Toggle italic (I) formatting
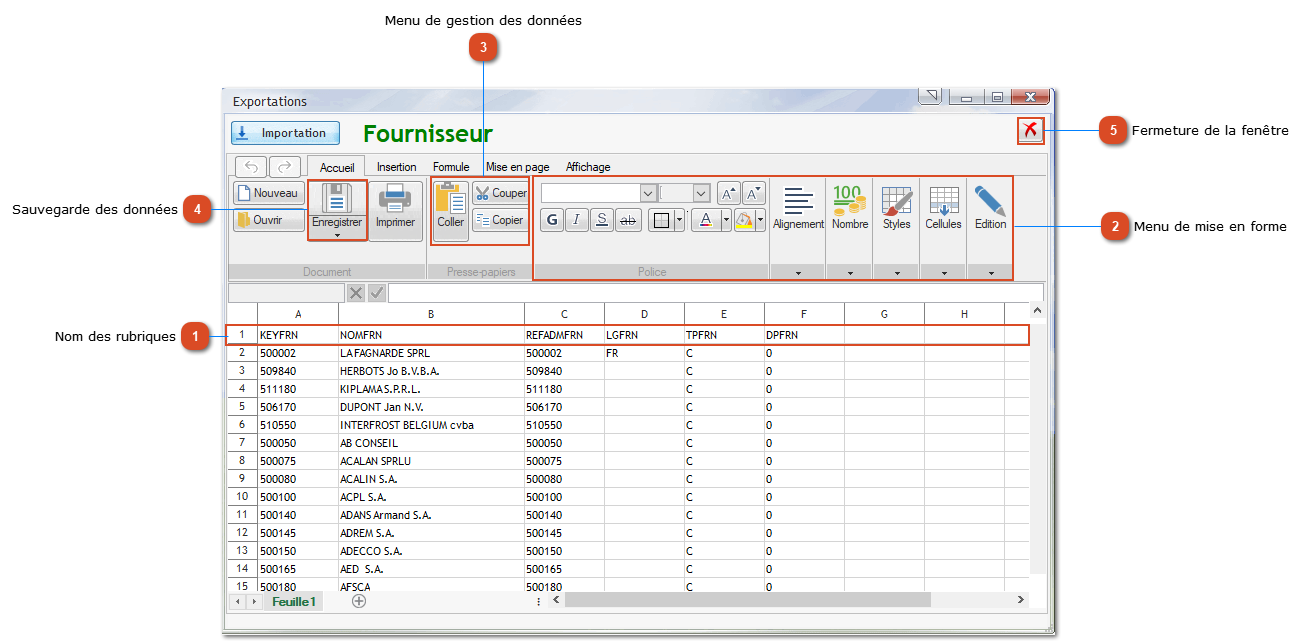The image size is (1305, 644). [x=577, y=221]
